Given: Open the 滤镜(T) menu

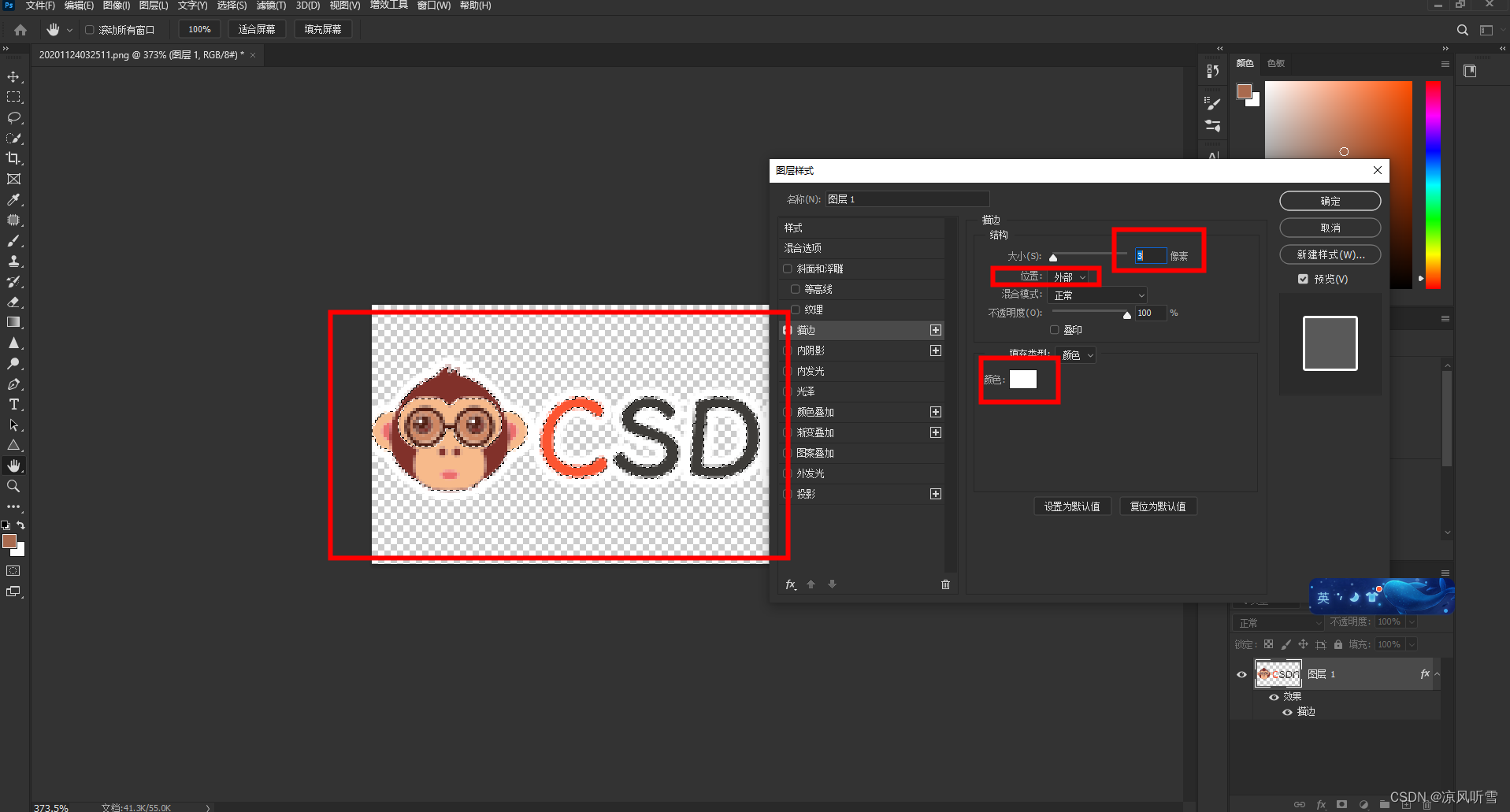Looking at the screenshot, I should click(271, 6).
